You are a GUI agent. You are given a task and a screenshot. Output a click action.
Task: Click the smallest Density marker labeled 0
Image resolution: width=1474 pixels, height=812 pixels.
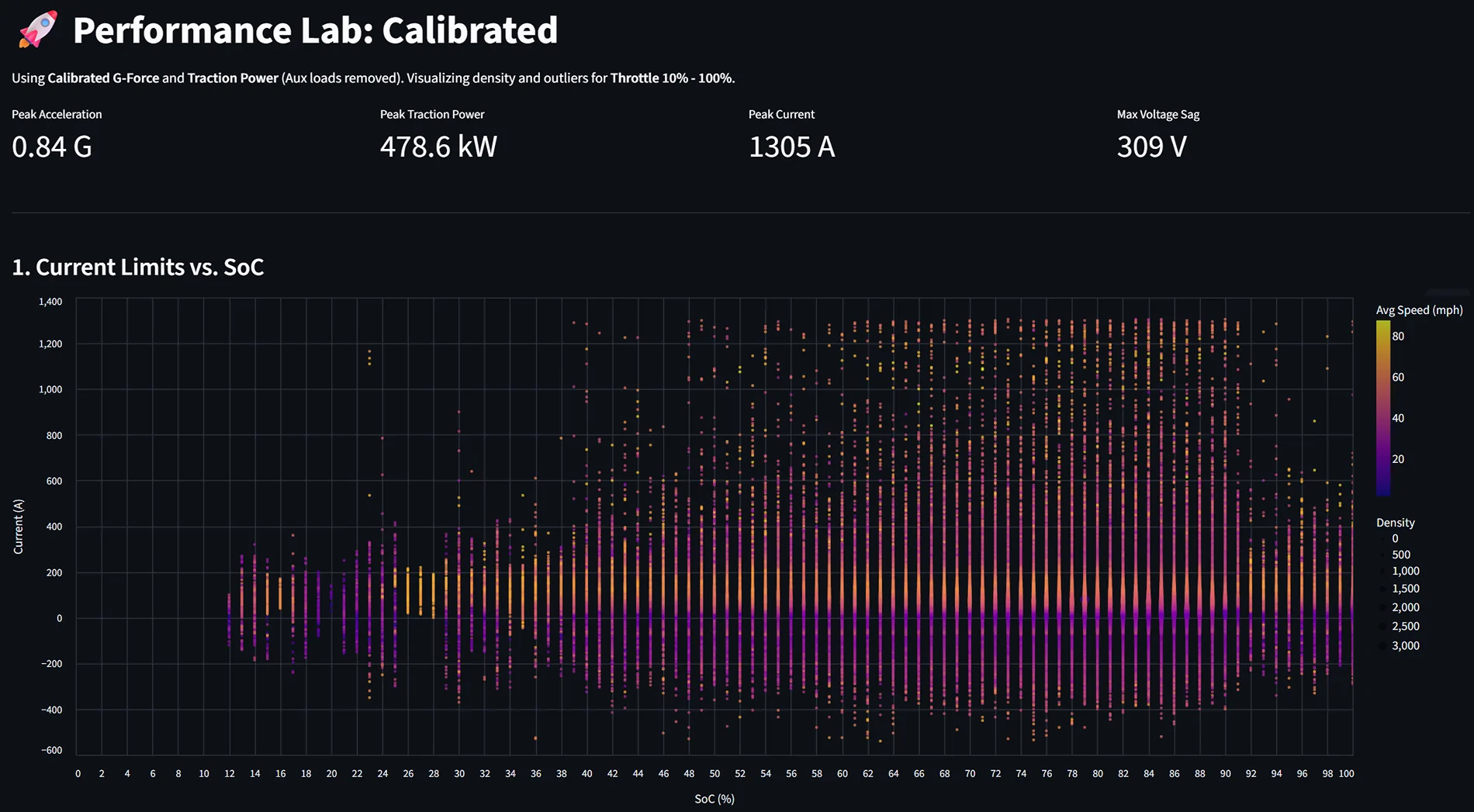click(1382, 538)
